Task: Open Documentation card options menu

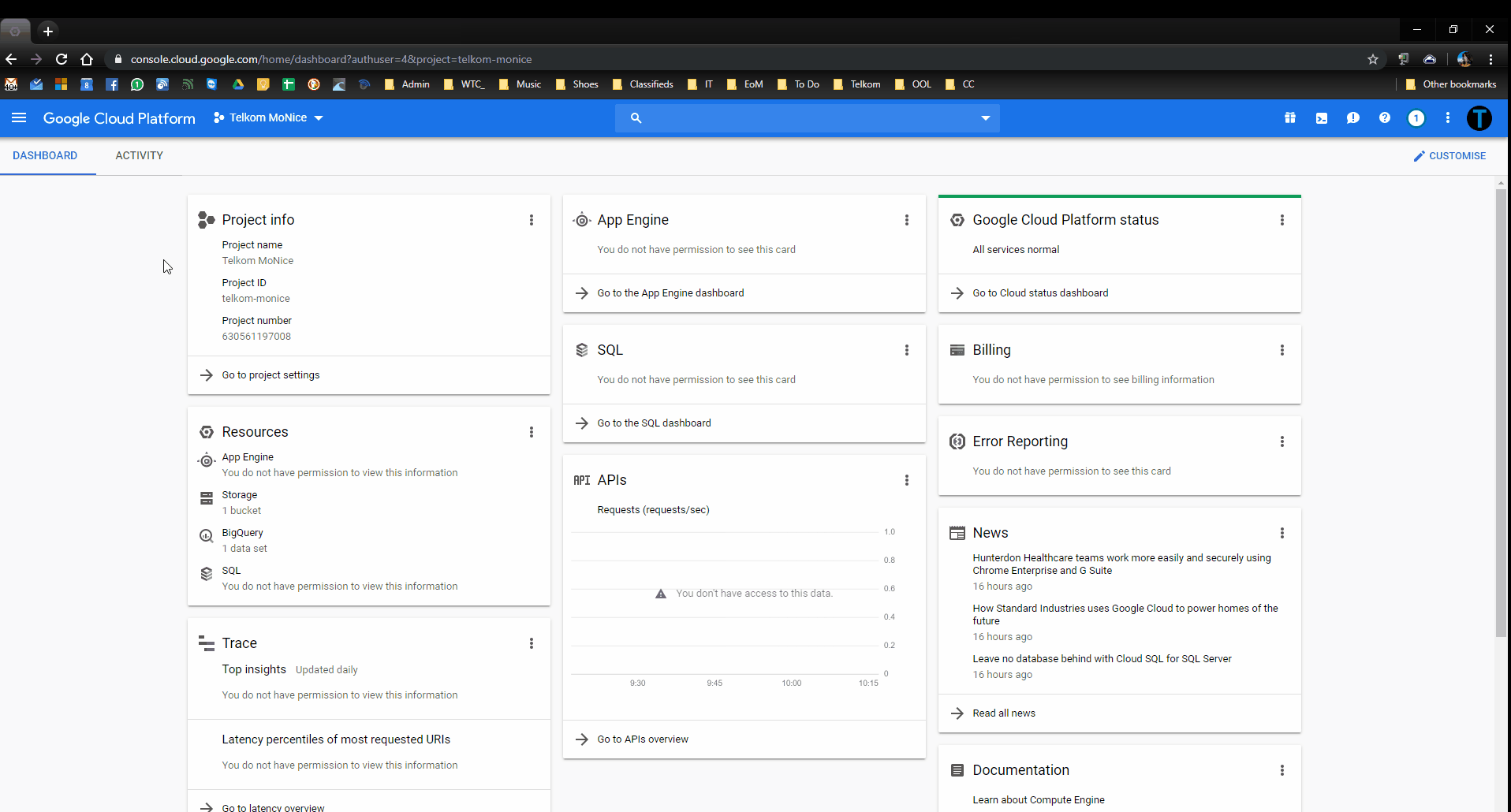Action: click(1282, 770)
